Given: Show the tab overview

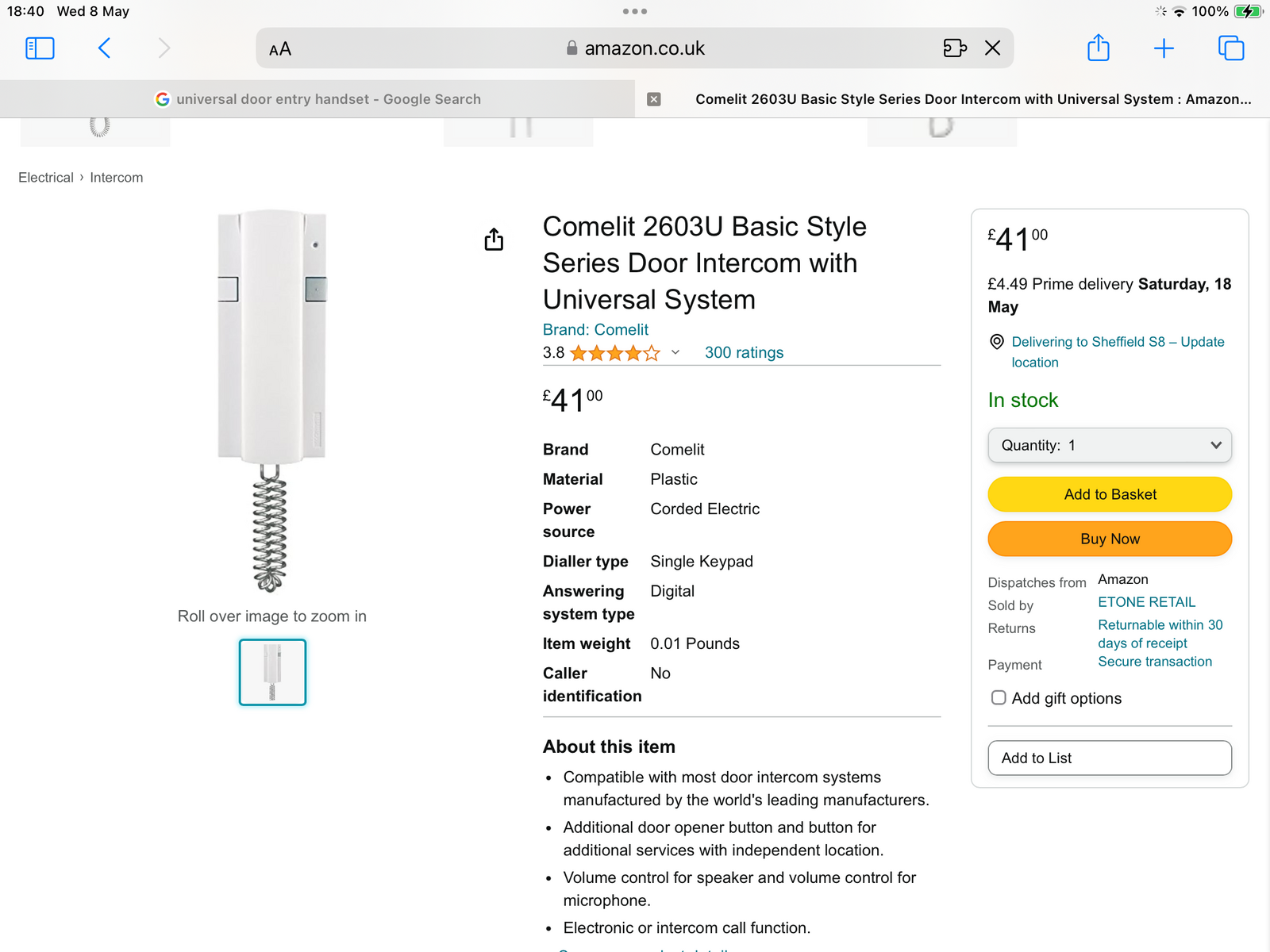Looking at the screenshot, I should click(1230, 48).
